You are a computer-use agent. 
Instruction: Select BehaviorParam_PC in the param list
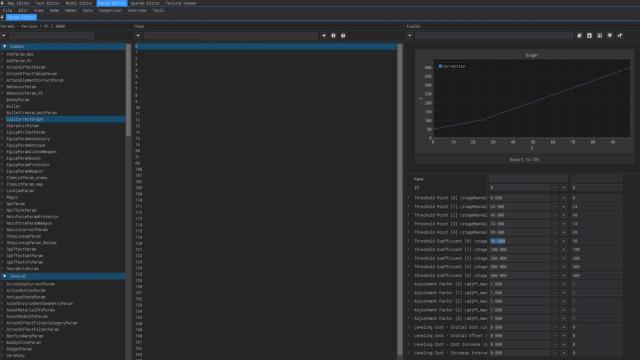coord(24,93)
